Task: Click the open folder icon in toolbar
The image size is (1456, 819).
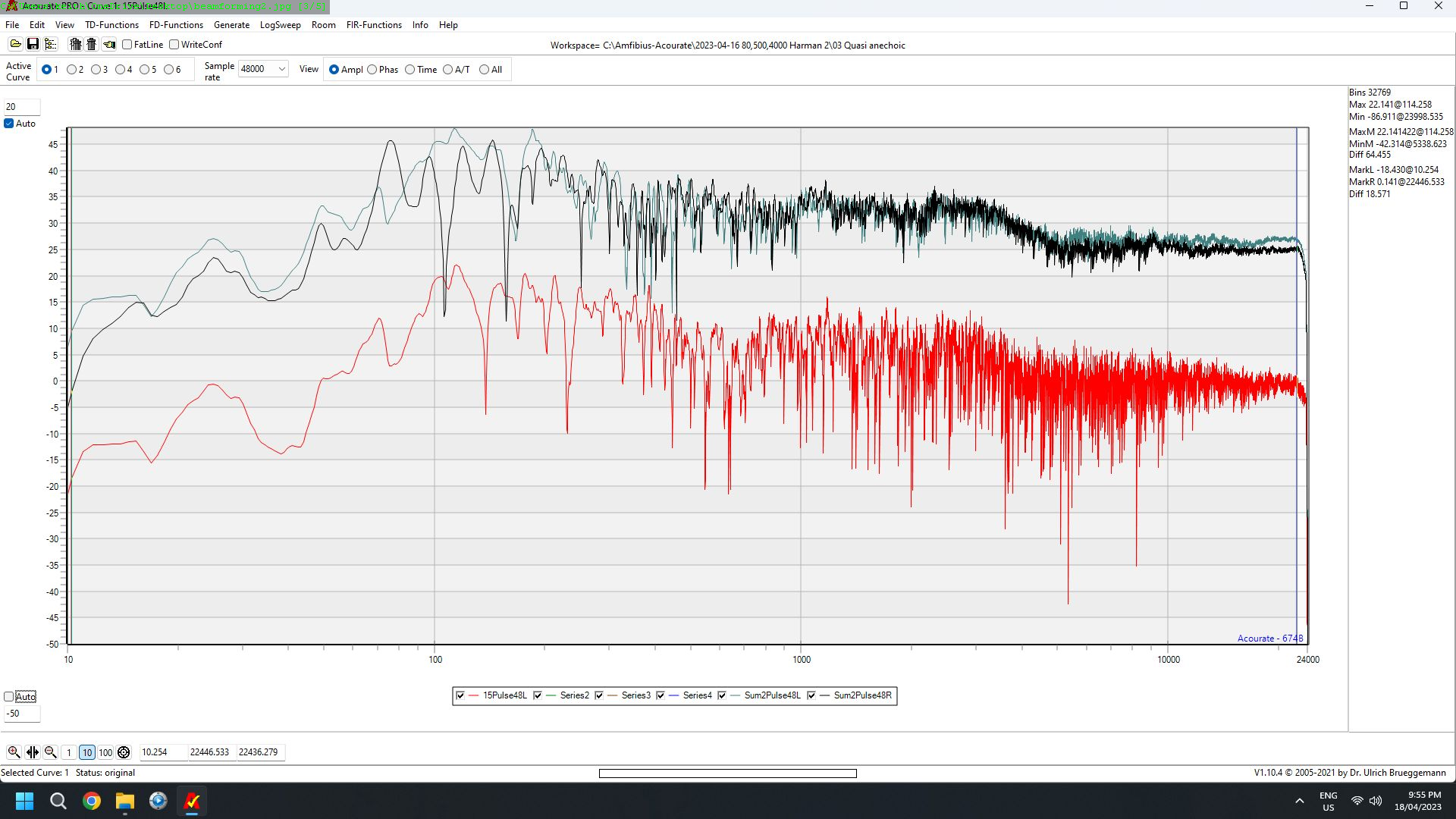Action: [15, 44]
